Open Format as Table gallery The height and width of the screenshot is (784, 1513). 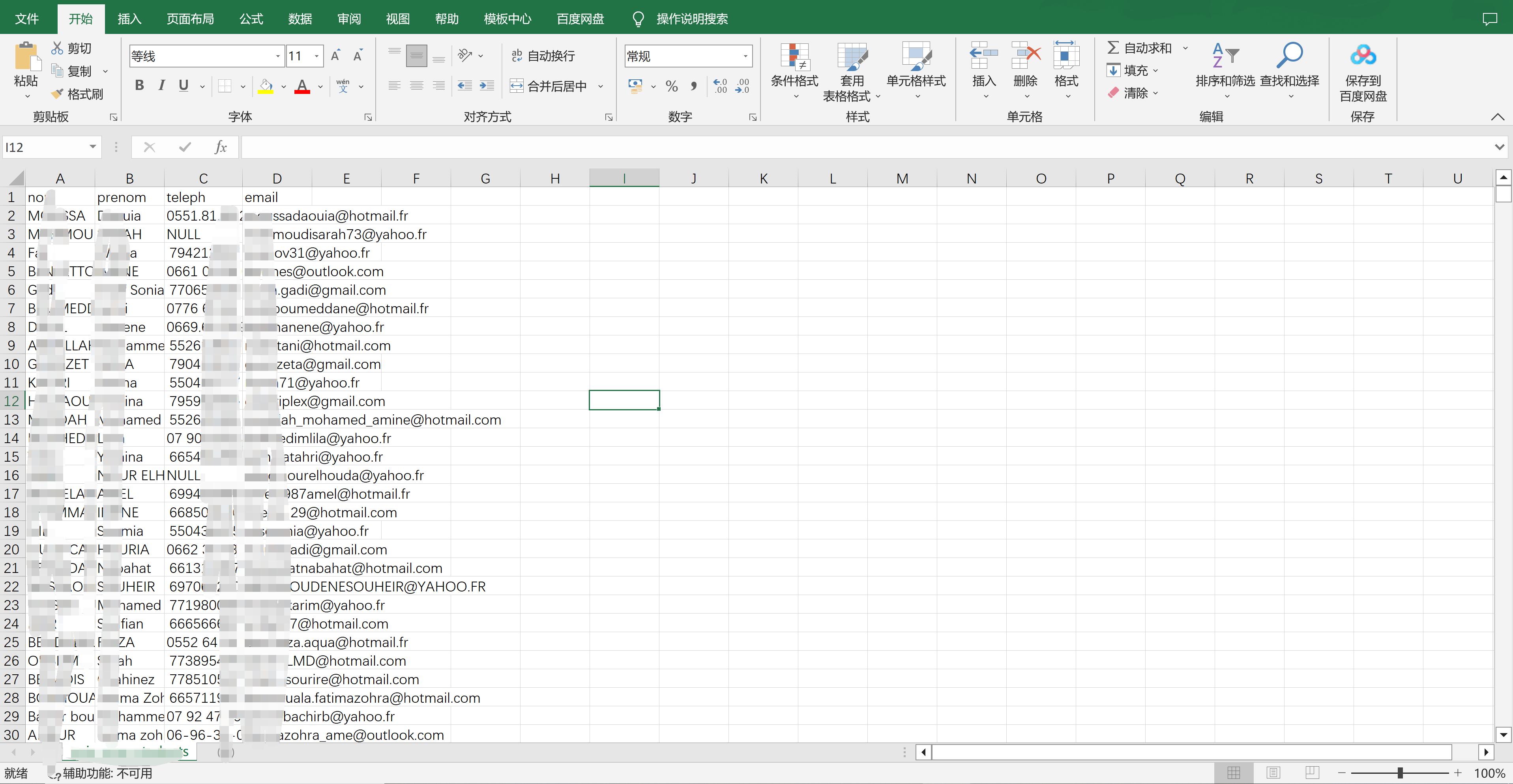point(852,57)
